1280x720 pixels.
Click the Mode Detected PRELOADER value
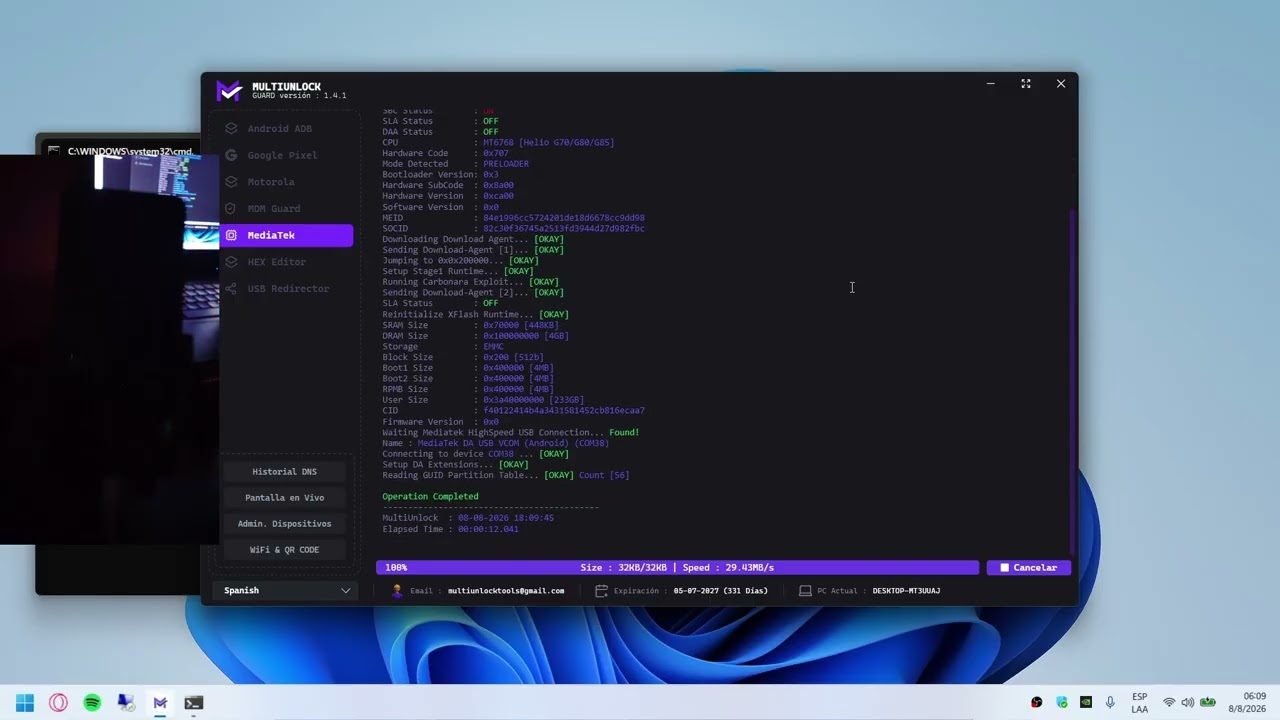[x=506, y=164]
